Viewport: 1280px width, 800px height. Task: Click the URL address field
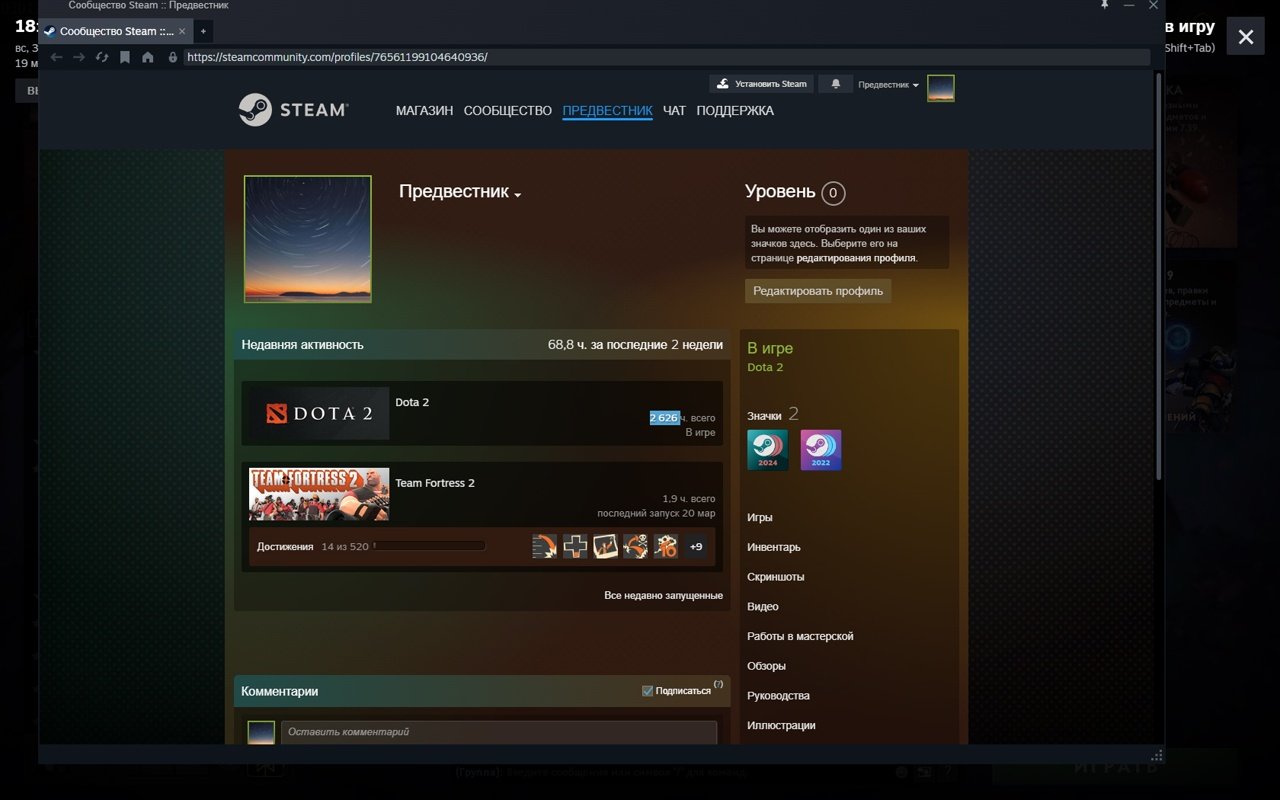tap(667, 57)
